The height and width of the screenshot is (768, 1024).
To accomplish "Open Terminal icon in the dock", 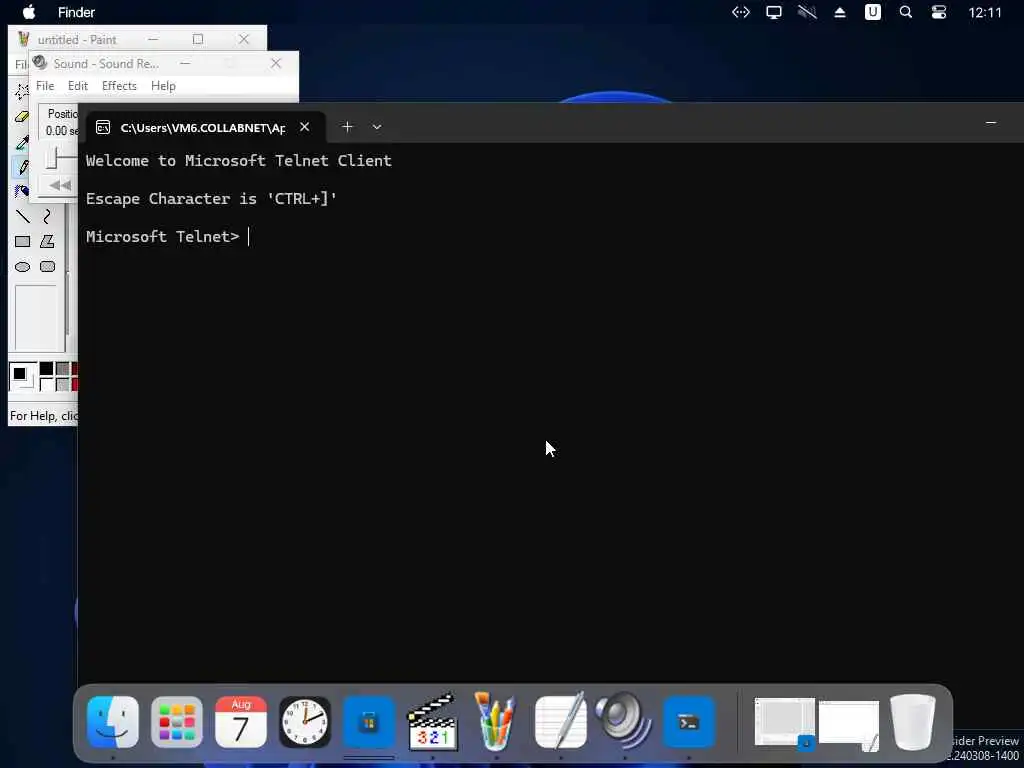I will [x=689, y=722].
